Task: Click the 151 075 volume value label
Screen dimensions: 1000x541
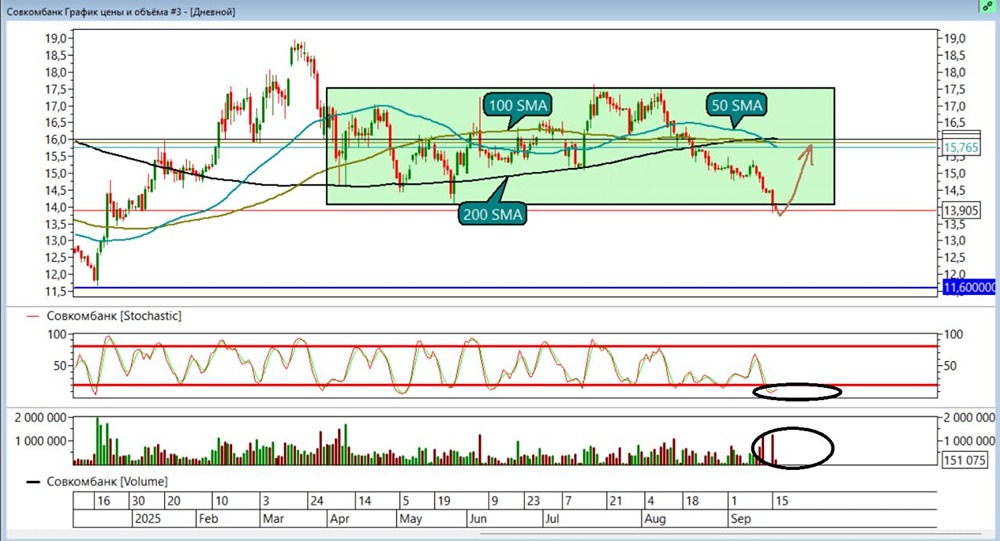Action: (964, 459)
